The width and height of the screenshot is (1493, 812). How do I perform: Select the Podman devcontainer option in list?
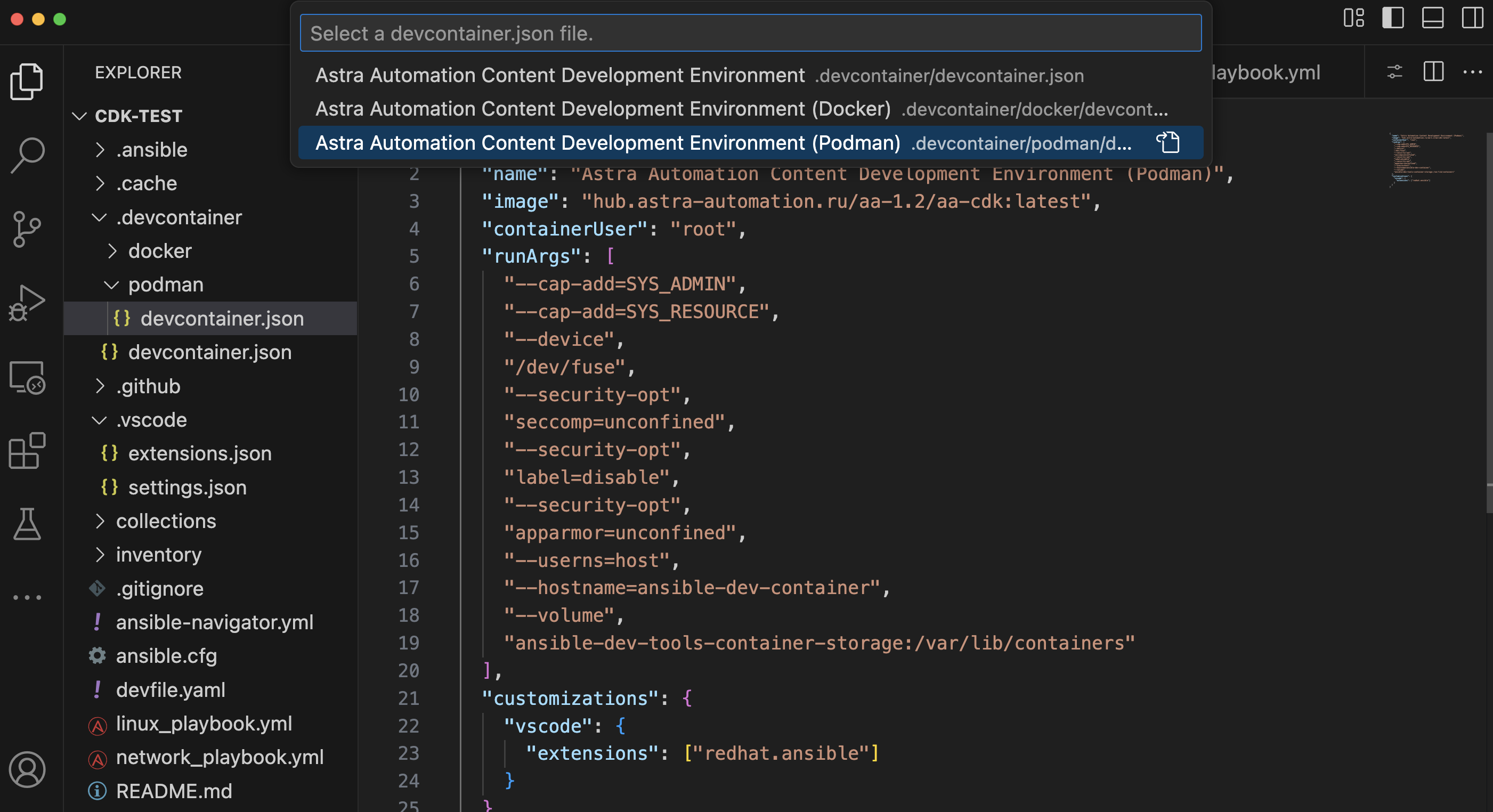[607, 143]
